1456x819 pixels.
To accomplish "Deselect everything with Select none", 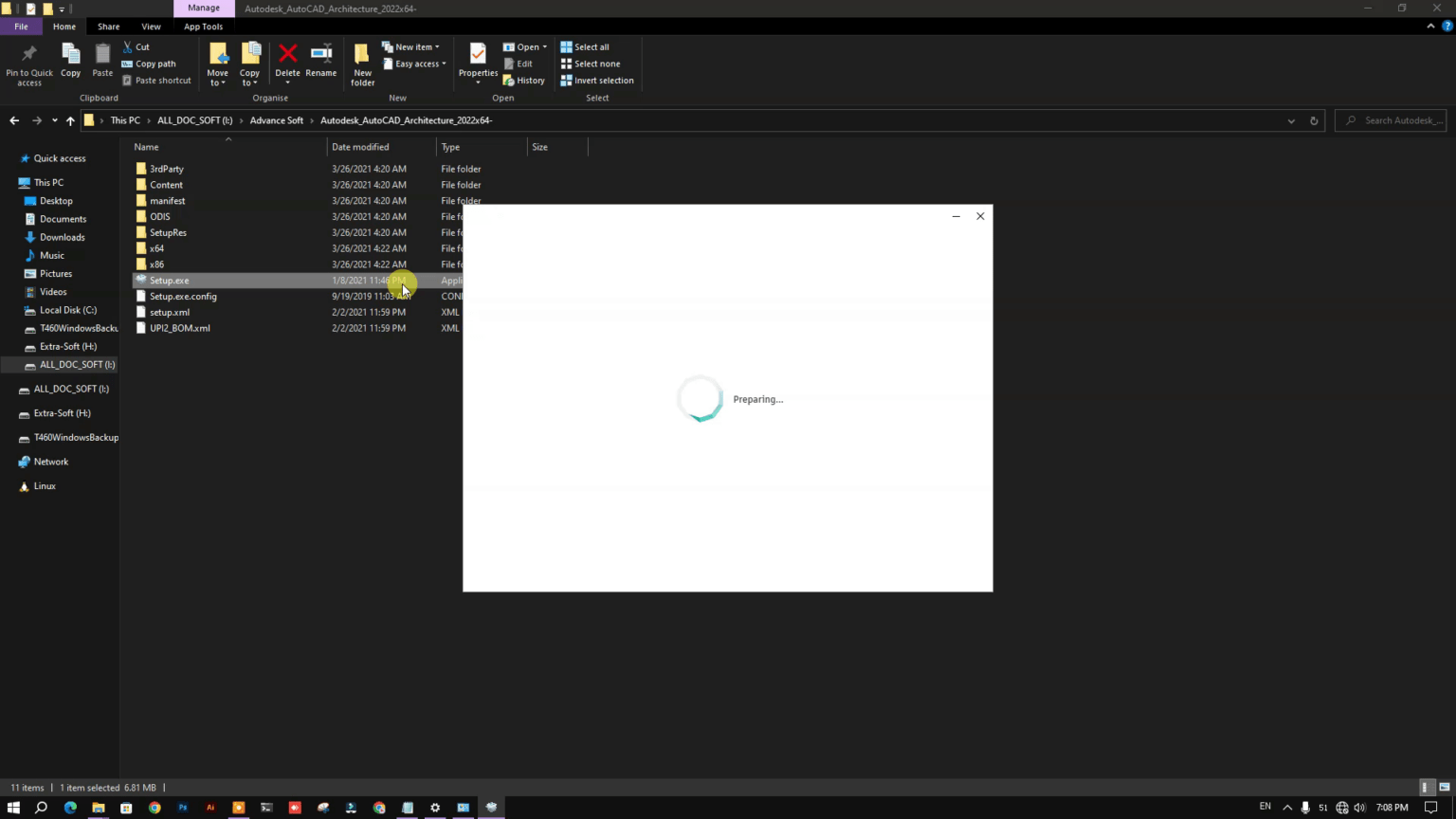I will pos(596,64).
